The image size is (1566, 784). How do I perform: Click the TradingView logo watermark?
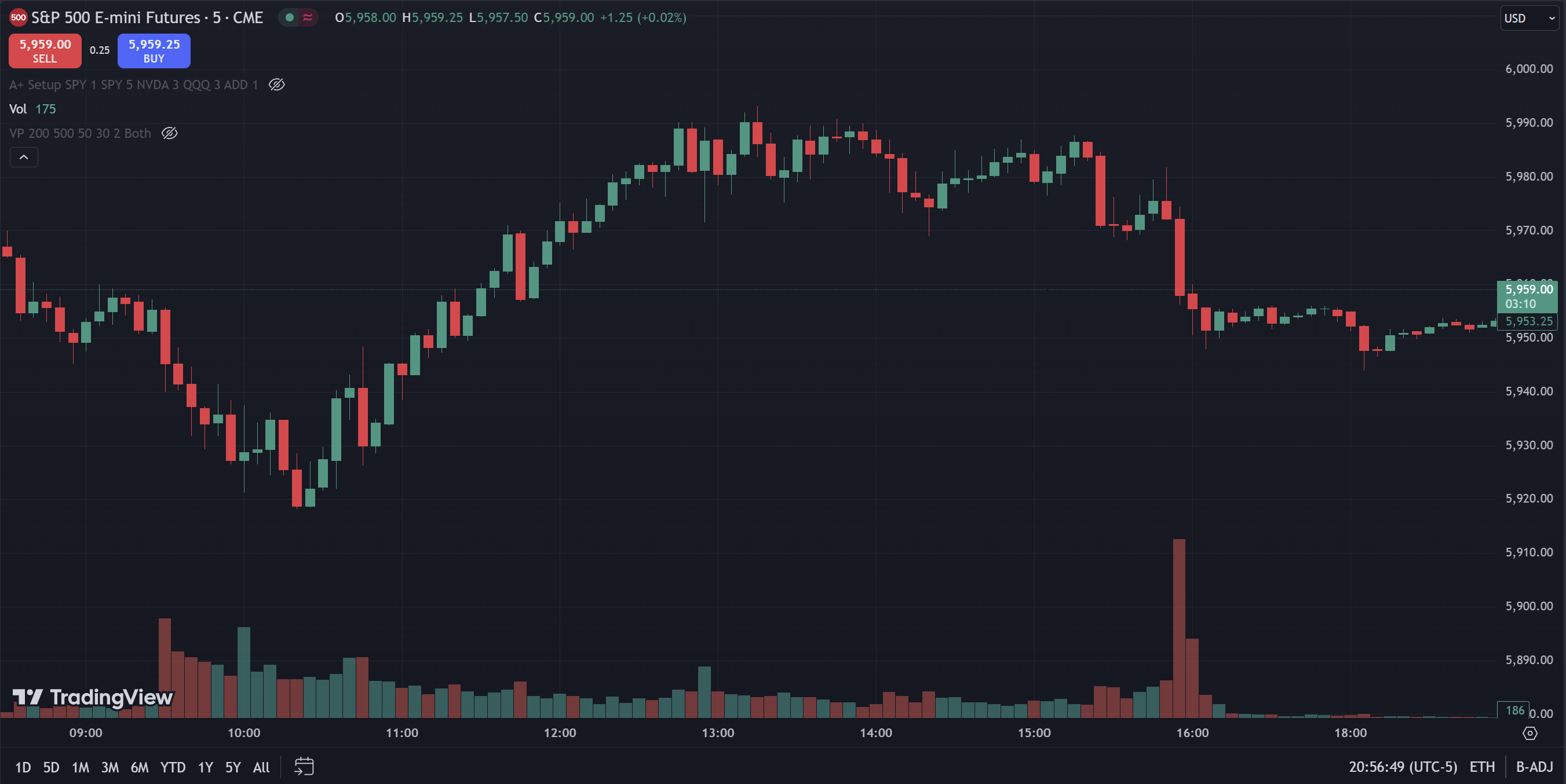[93, 697]
